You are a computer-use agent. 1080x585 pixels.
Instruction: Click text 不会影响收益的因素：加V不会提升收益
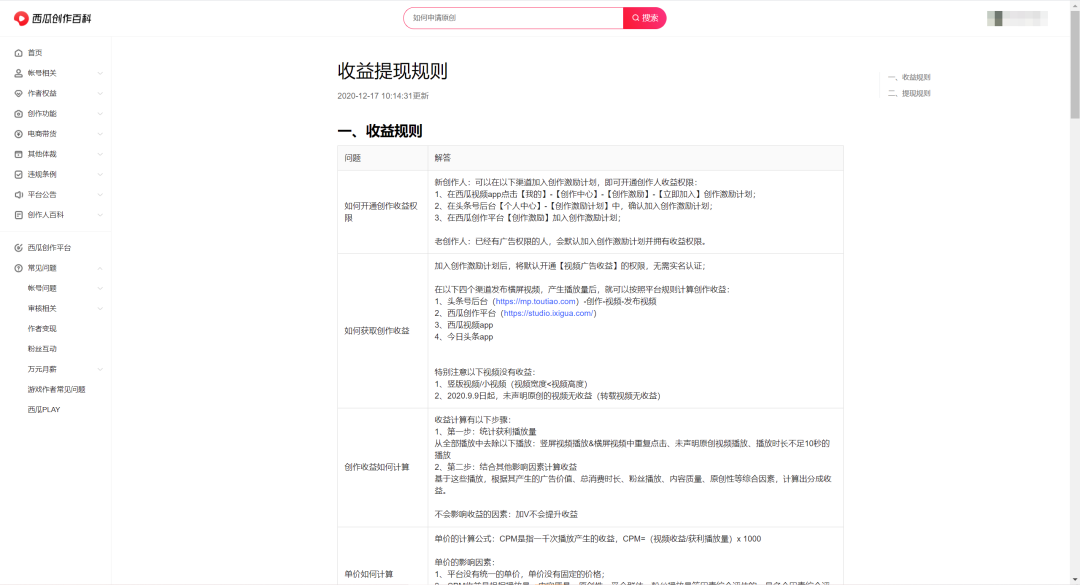(506, 515)
